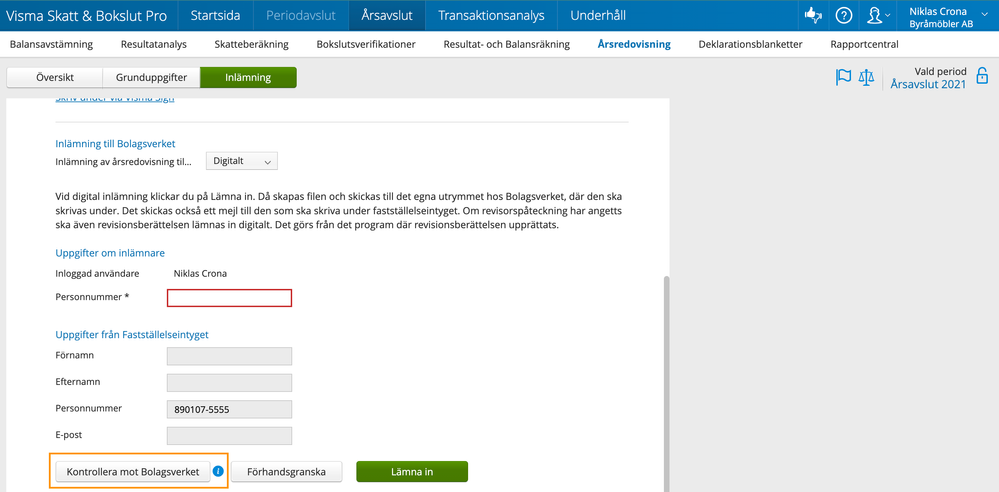Open help via question mark icon
The width and height of the screenshot is (999, 492).
[844, 15]
